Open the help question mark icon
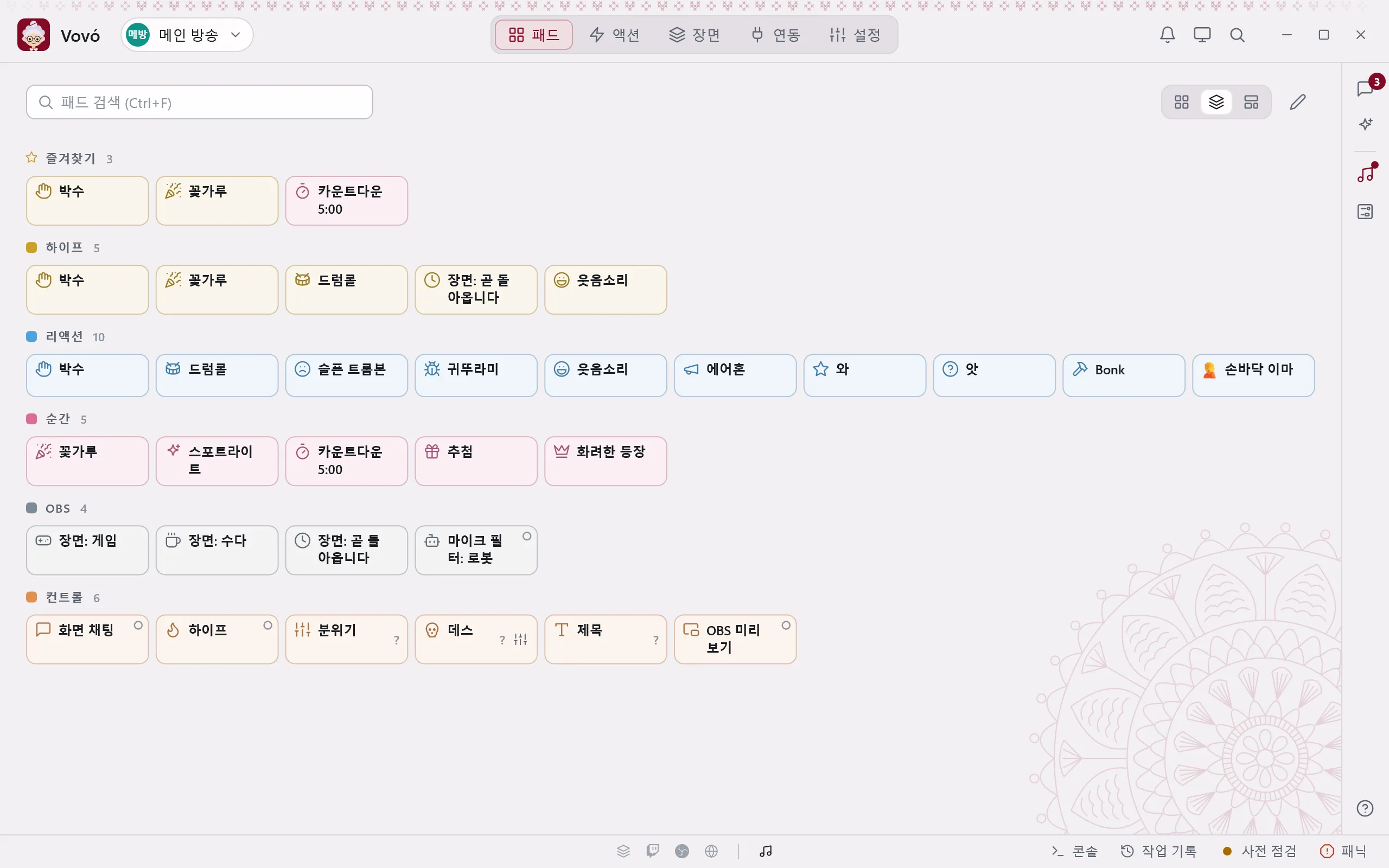Screen dimensions: 1389x868 (1366, 808)
